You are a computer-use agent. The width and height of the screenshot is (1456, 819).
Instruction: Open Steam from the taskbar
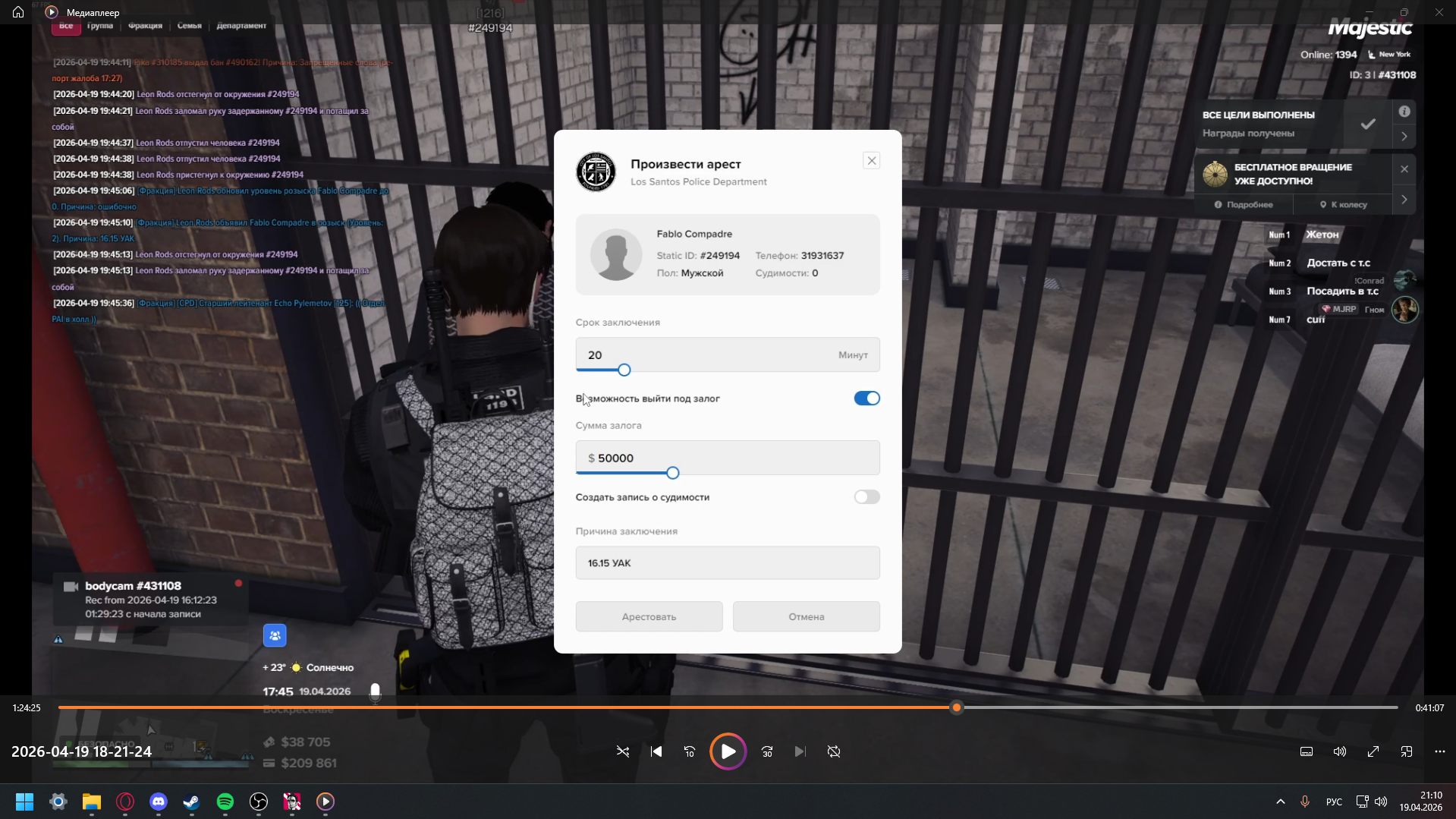(192, 802)
